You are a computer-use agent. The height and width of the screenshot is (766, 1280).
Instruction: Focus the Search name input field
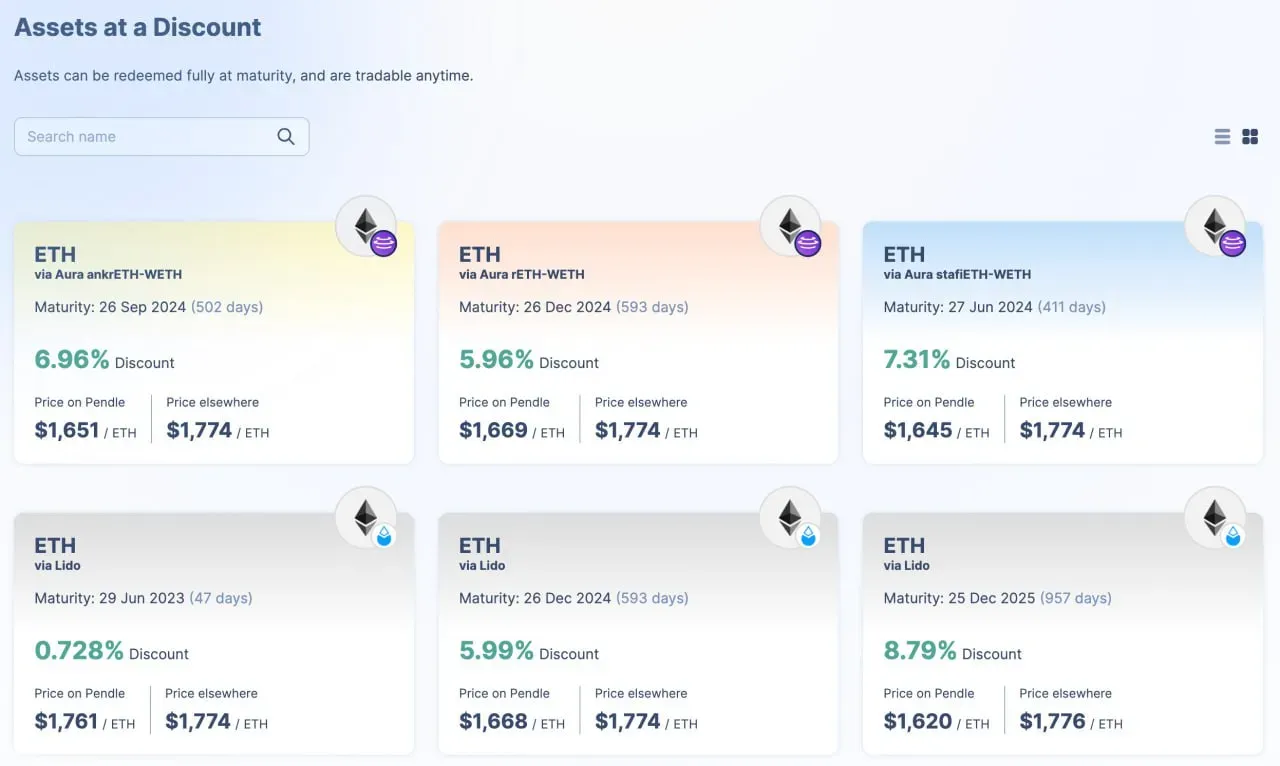pos(161,137)
